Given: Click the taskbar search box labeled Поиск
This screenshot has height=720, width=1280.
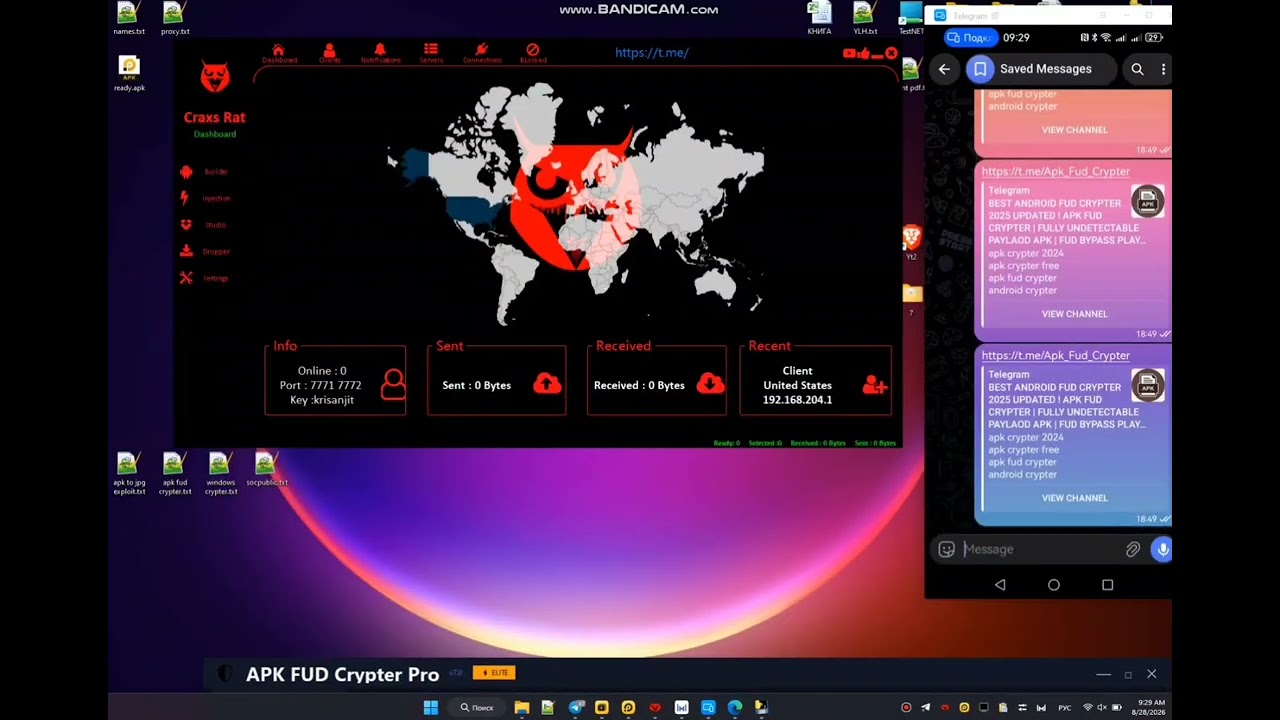Looking at the screenshot, I should [477, 707].
